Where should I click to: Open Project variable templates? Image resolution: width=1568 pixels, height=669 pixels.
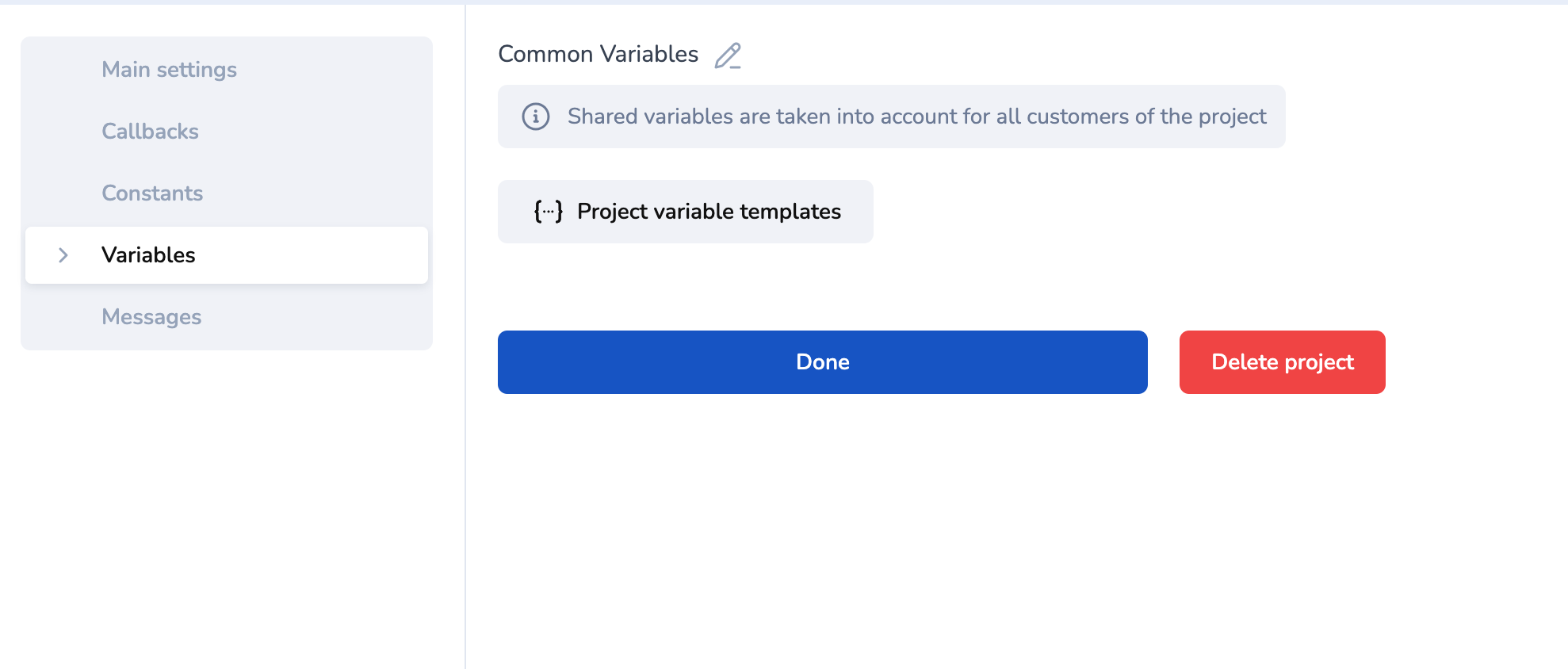[685, 212]
